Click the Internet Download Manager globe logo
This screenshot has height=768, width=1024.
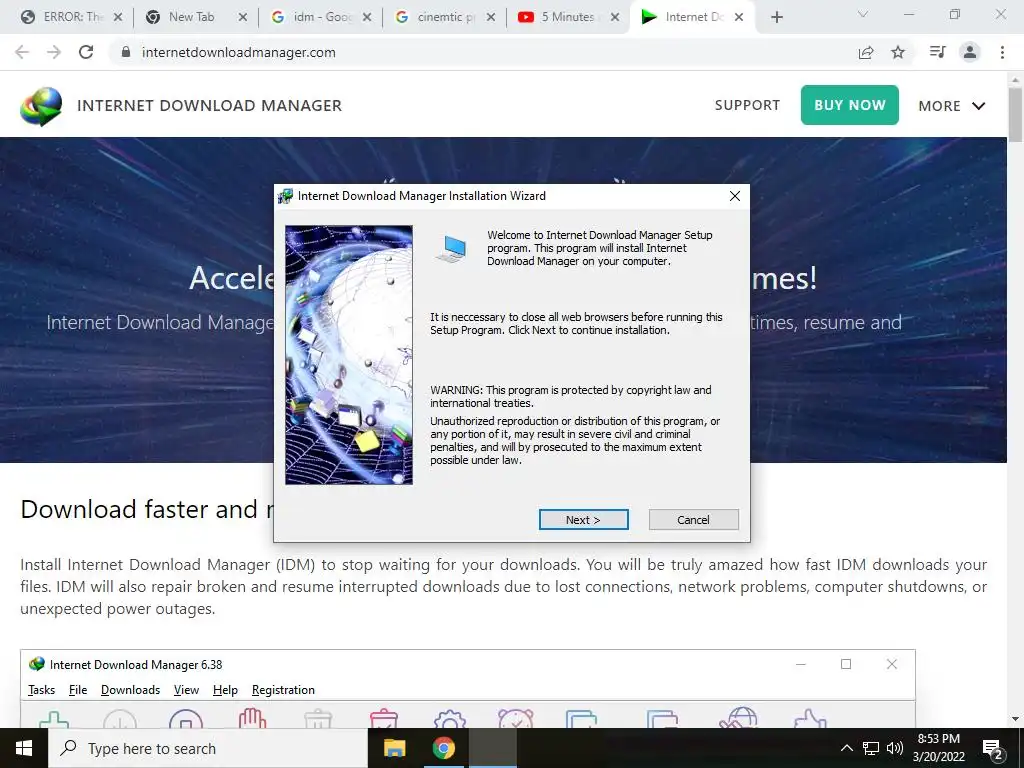[x=41, y=106]
